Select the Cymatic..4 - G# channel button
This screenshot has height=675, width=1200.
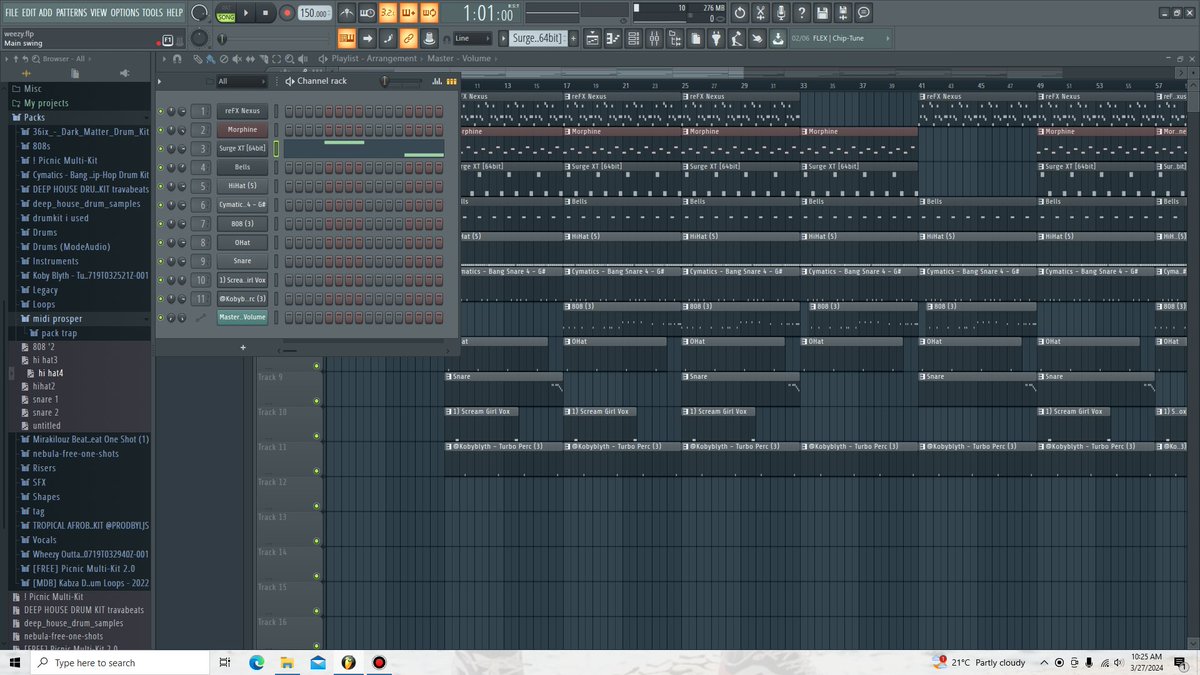242,205
